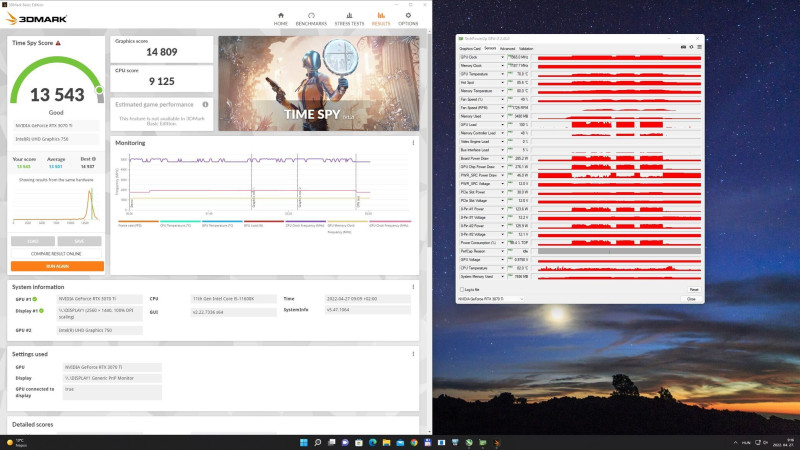The image size is (800, 450).
Task: Click the score distribution chart
Action: tap(56, 205)
